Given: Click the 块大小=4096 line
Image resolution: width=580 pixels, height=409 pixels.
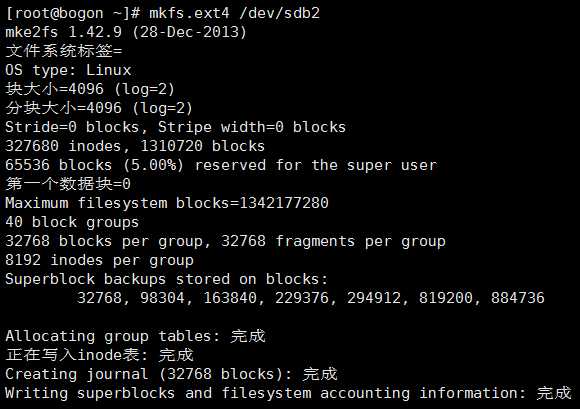Looking at the screenshot, I should pyautogui.click(x=90, y=89).
